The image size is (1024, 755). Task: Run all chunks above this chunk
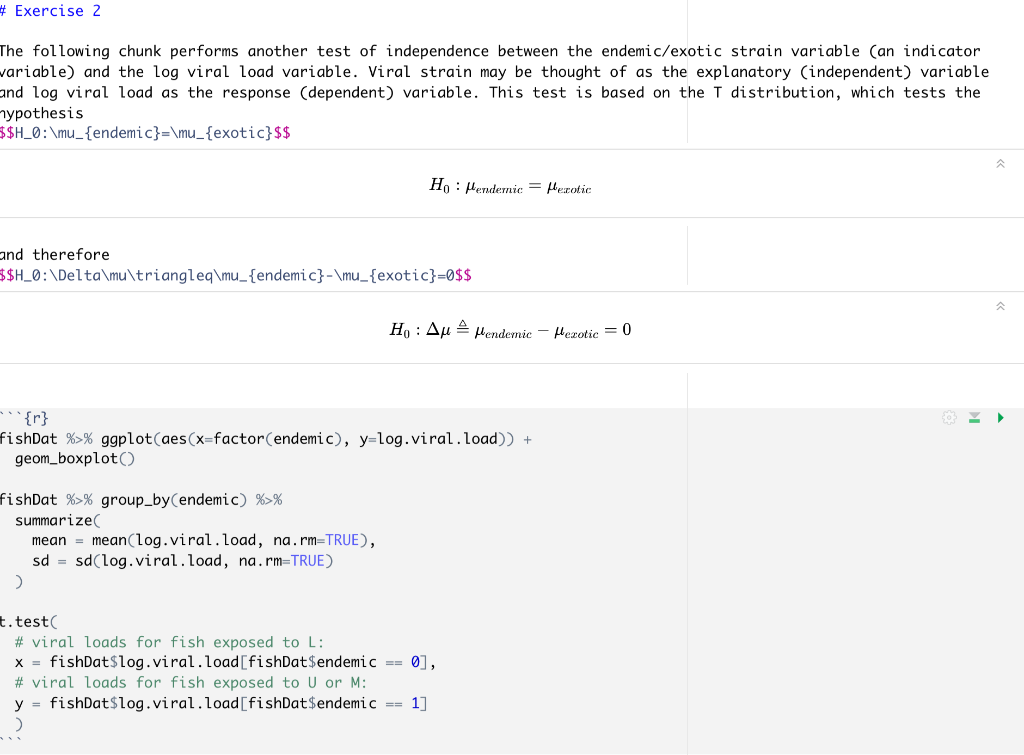tap(974, 418)
